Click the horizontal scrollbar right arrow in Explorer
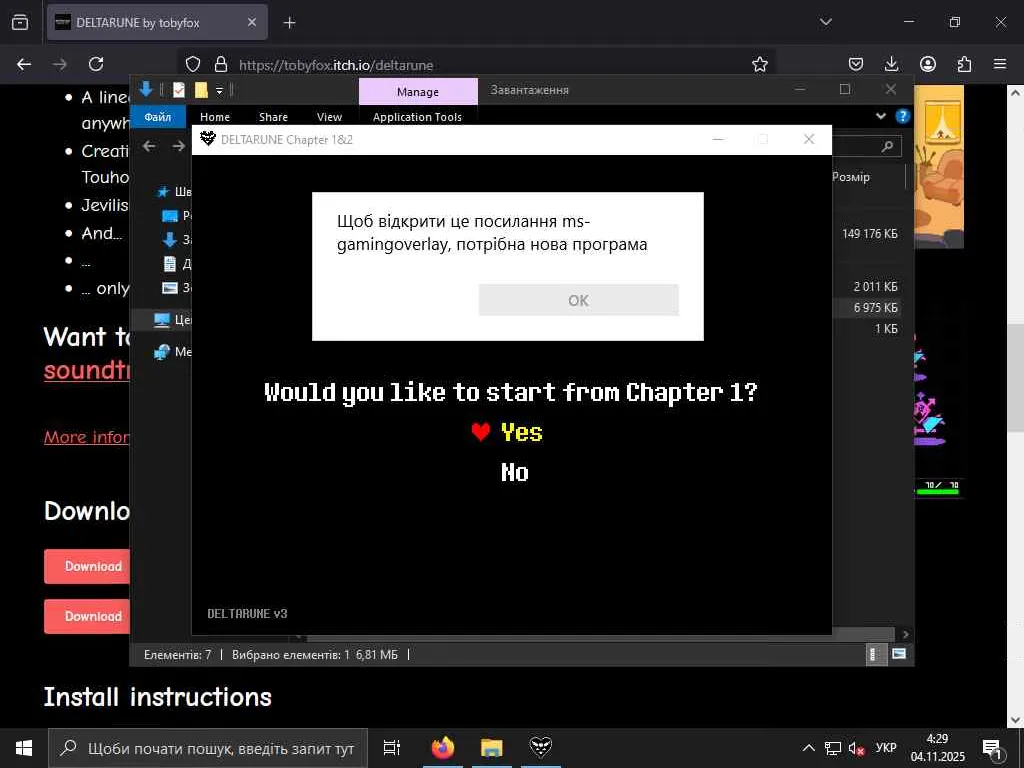This screenshot has height=768, width=1024. [x=905, y=634]
